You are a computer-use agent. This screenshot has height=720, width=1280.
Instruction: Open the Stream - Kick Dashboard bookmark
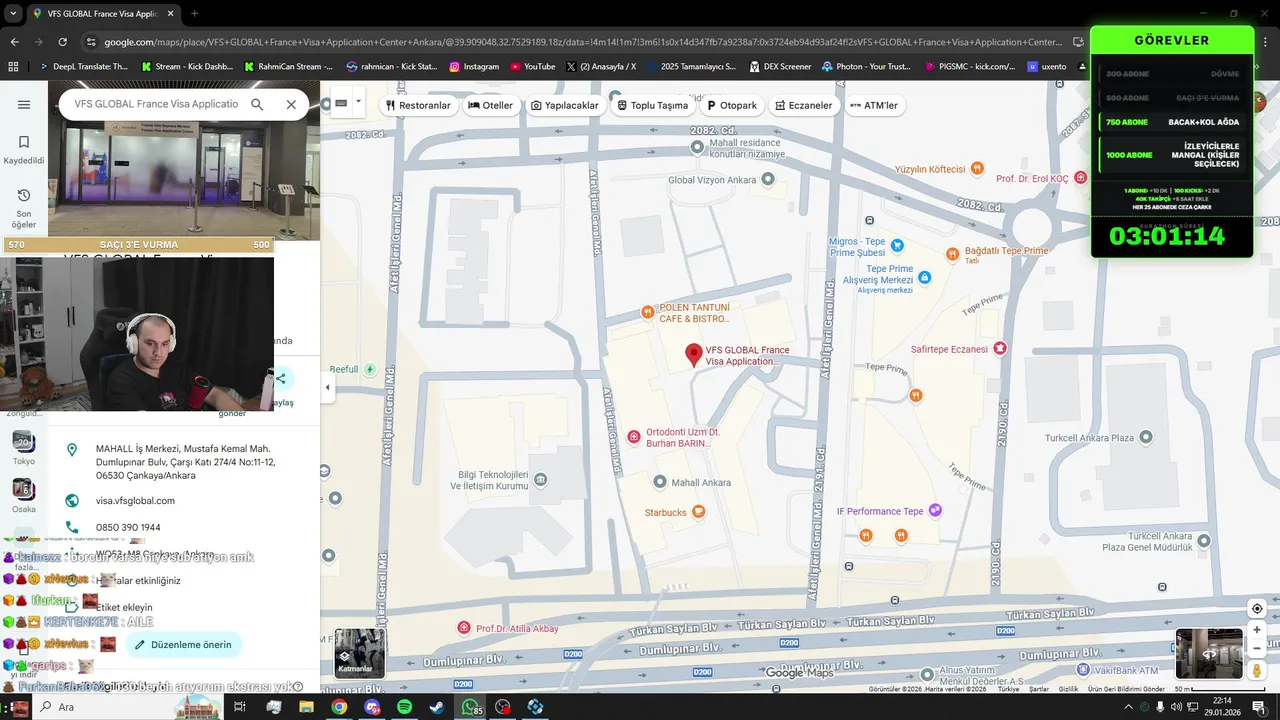point(187,66)
